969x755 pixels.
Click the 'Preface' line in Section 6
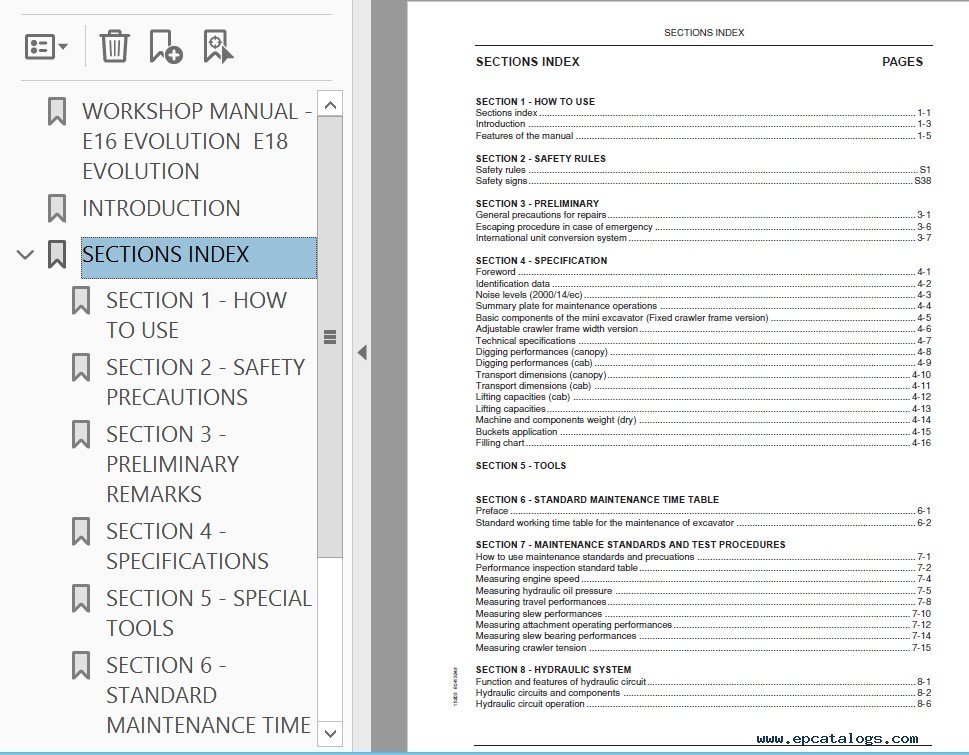point(703,510)
